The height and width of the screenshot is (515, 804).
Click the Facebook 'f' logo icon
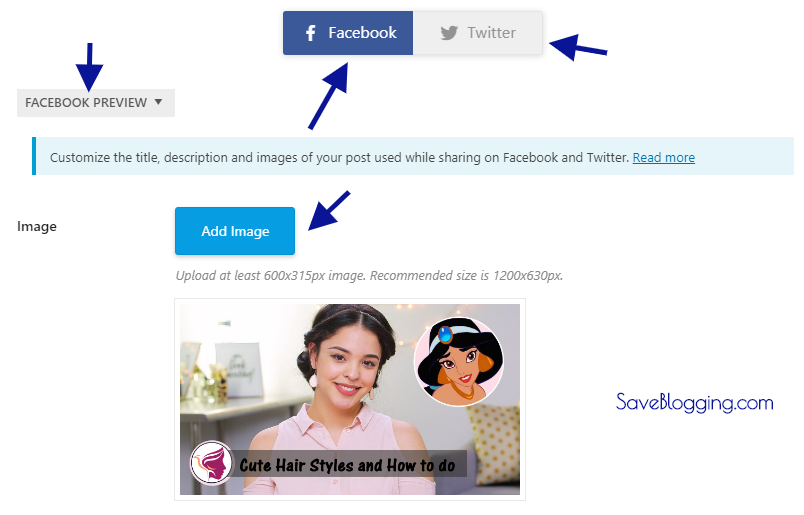click(310, 33)
